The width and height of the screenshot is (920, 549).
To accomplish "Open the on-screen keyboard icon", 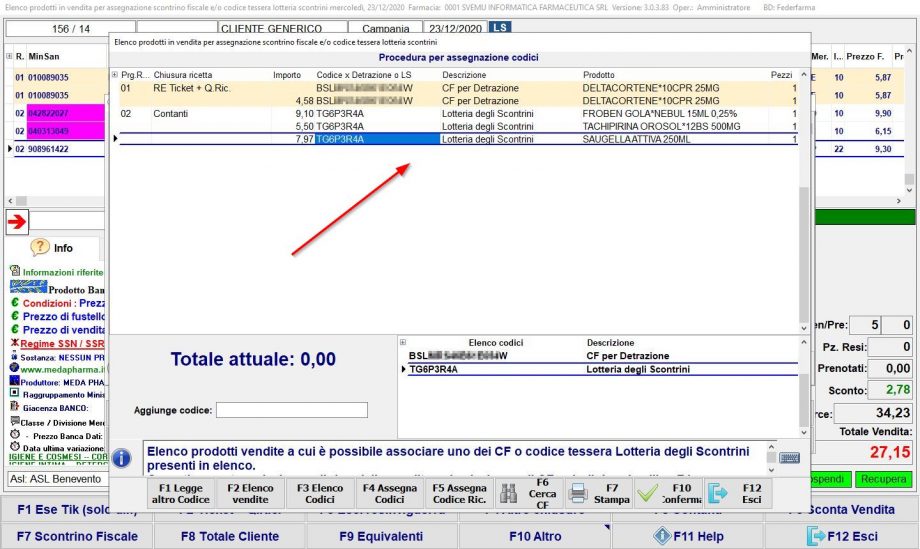I will click(x=790, y=458).
